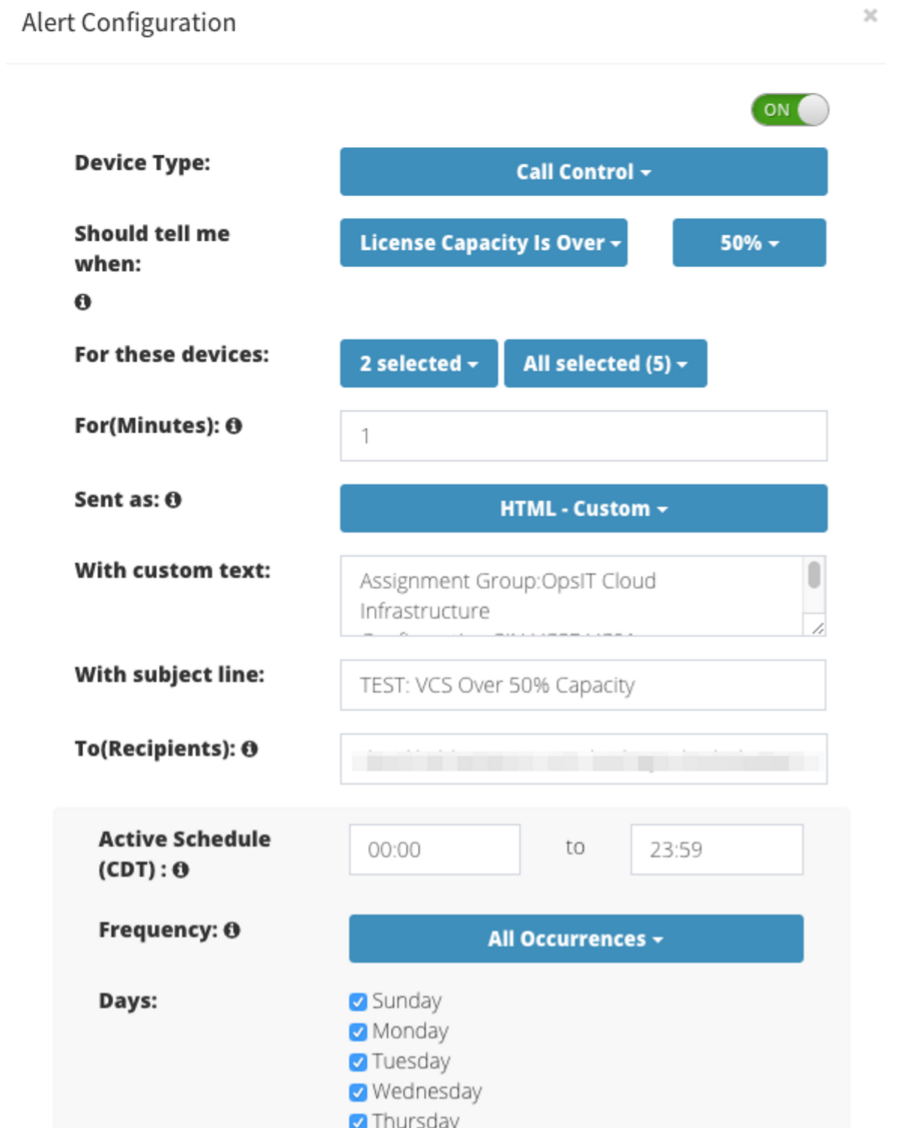Image resolution: width=904 pixels, height=1128 pixels.
Task: Uncheck the Wednesday checkbox
Action: [358, 1092]
